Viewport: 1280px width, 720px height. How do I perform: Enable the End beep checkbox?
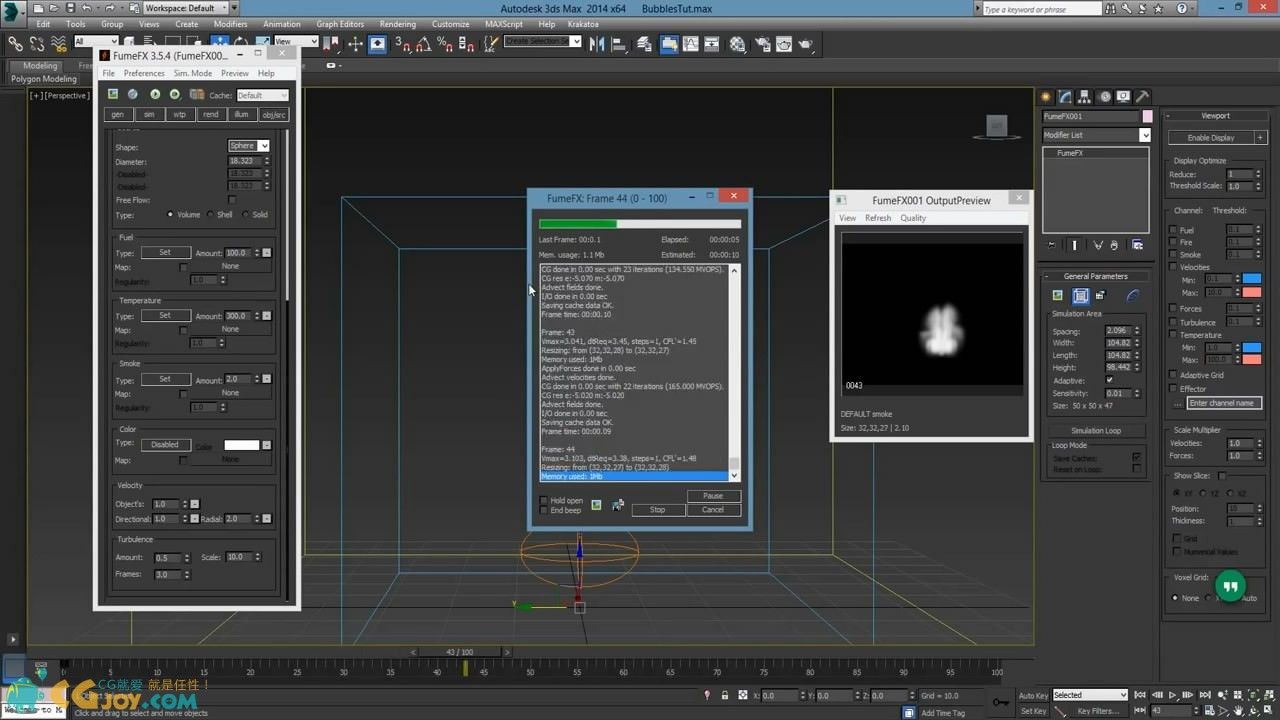tap(544, 510)
